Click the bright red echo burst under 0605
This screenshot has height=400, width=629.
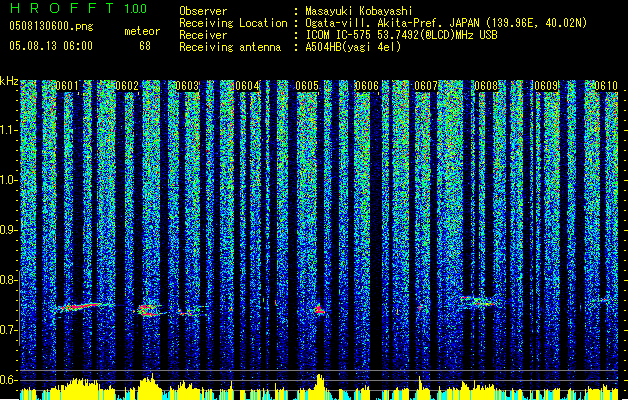coord(319,309)
